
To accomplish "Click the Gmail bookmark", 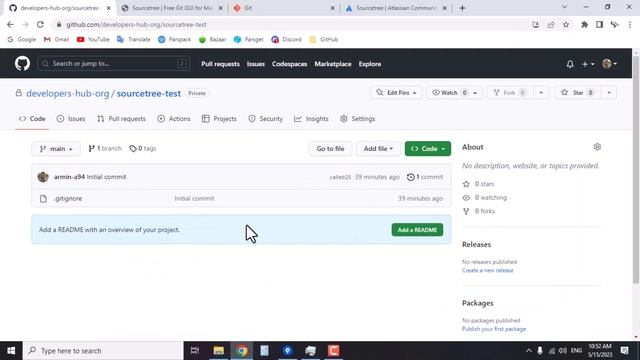I will (x=56, y=40).
